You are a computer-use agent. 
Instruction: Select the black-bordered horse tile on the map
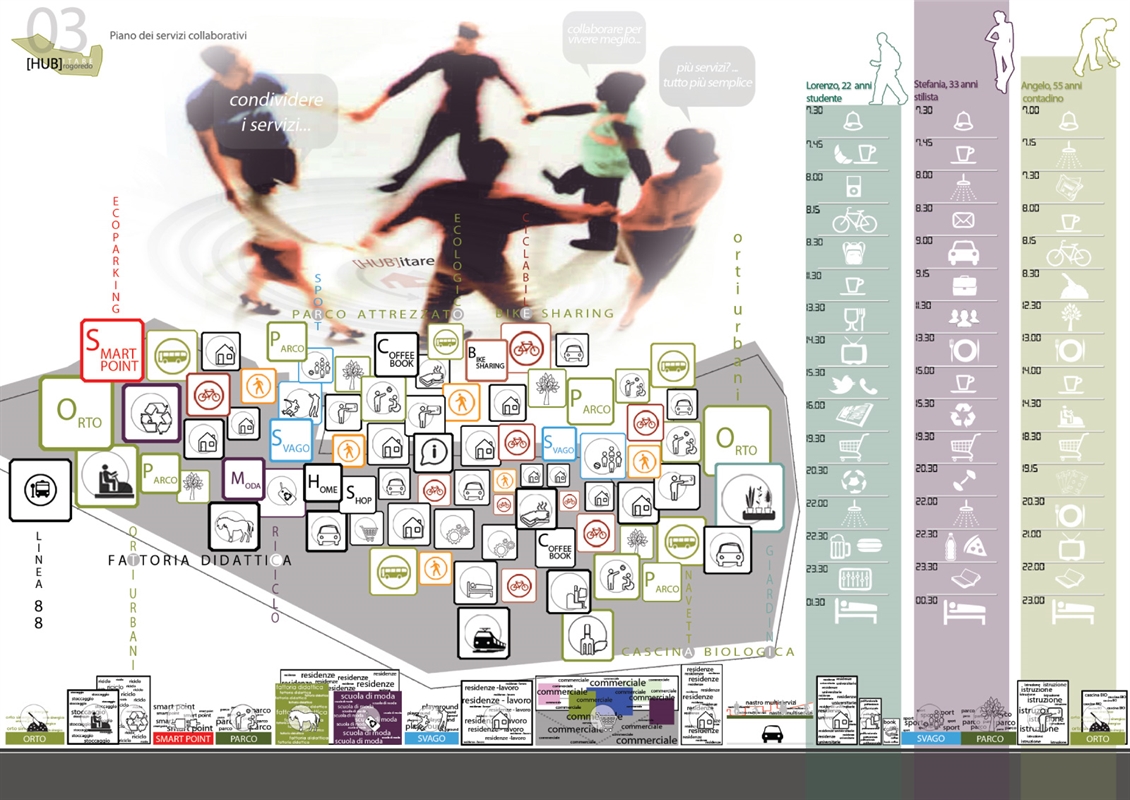point(234,527)
